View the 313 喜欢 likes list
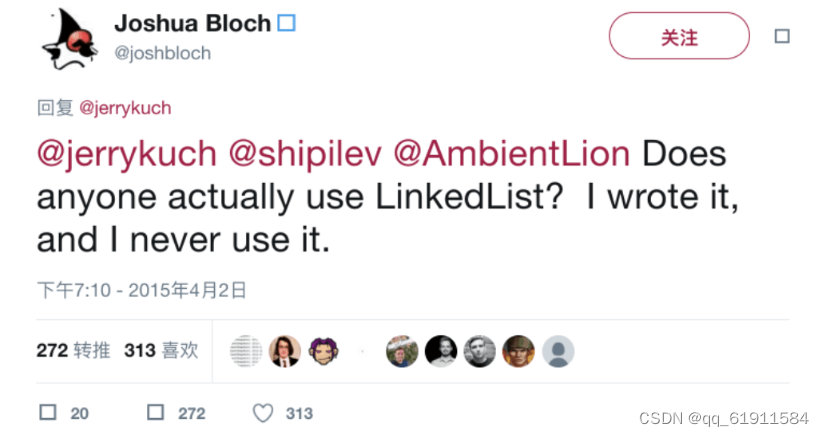The image size is (824, 436). pyautogui.click(x=161, y=350)
